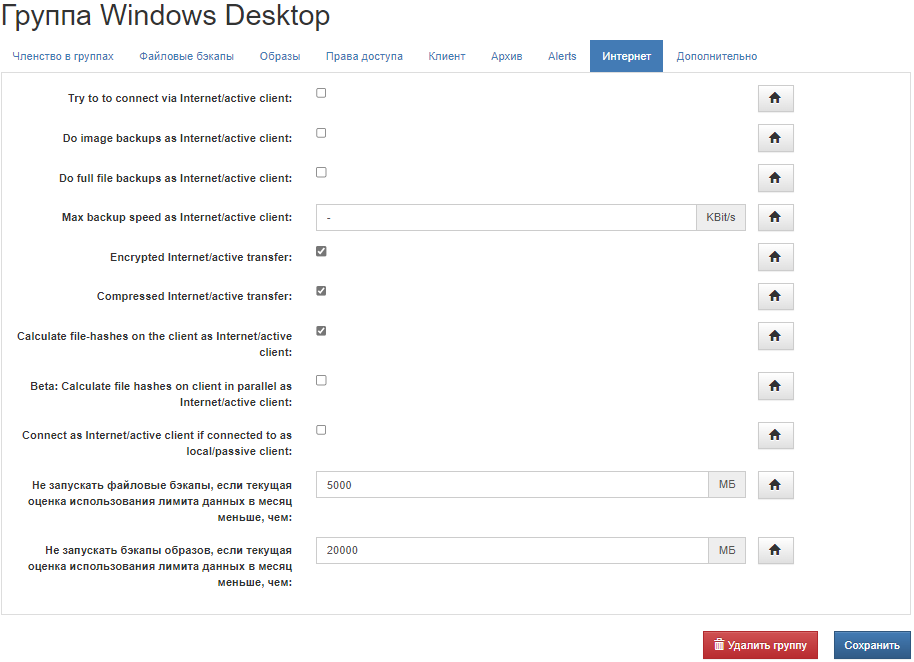Enable Do full file backups as Internet/active client
This screenshot has height=662, width=914.
coord(321,172)
